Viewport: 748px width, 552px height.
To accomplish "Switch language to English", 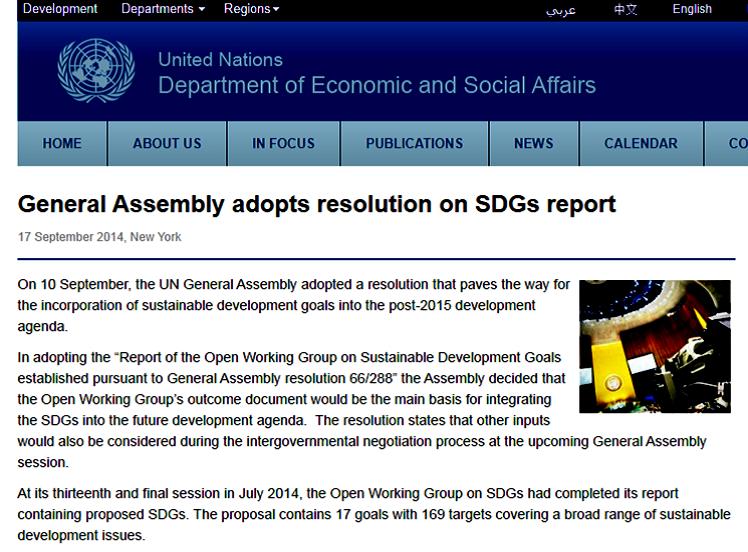I will coord(692,9).
